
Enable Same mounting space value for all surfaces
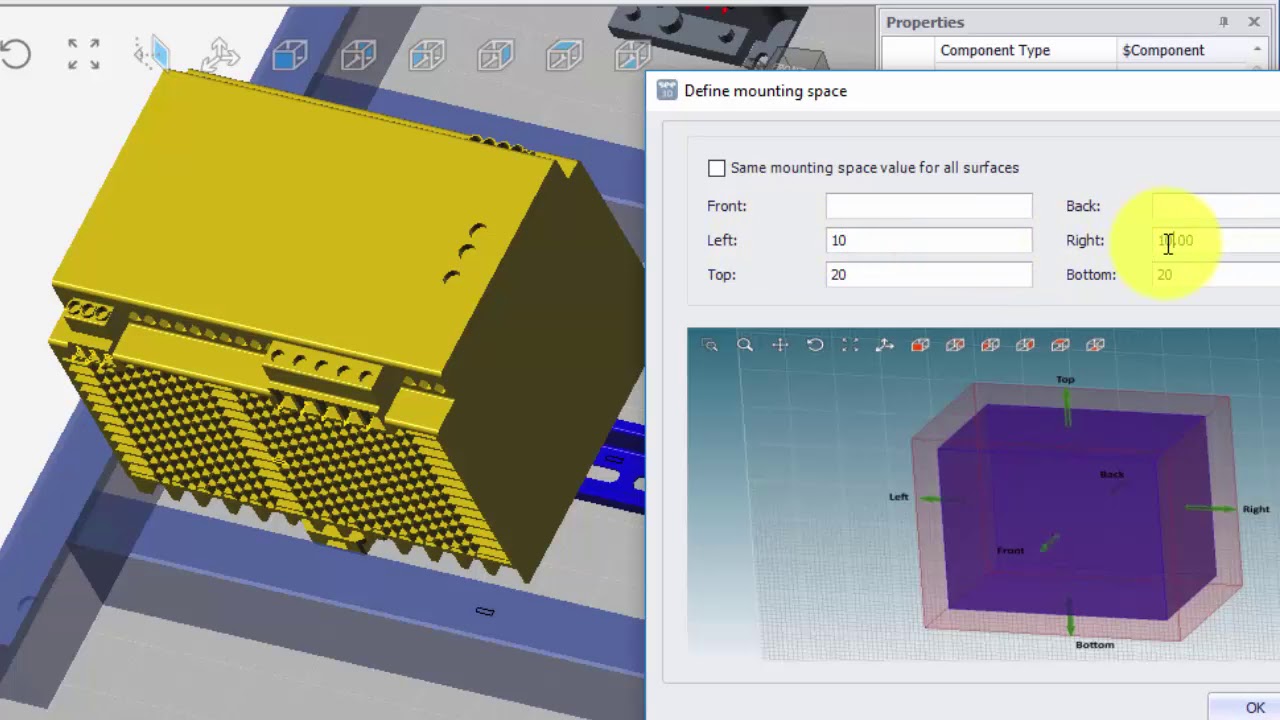coord(716,168)
